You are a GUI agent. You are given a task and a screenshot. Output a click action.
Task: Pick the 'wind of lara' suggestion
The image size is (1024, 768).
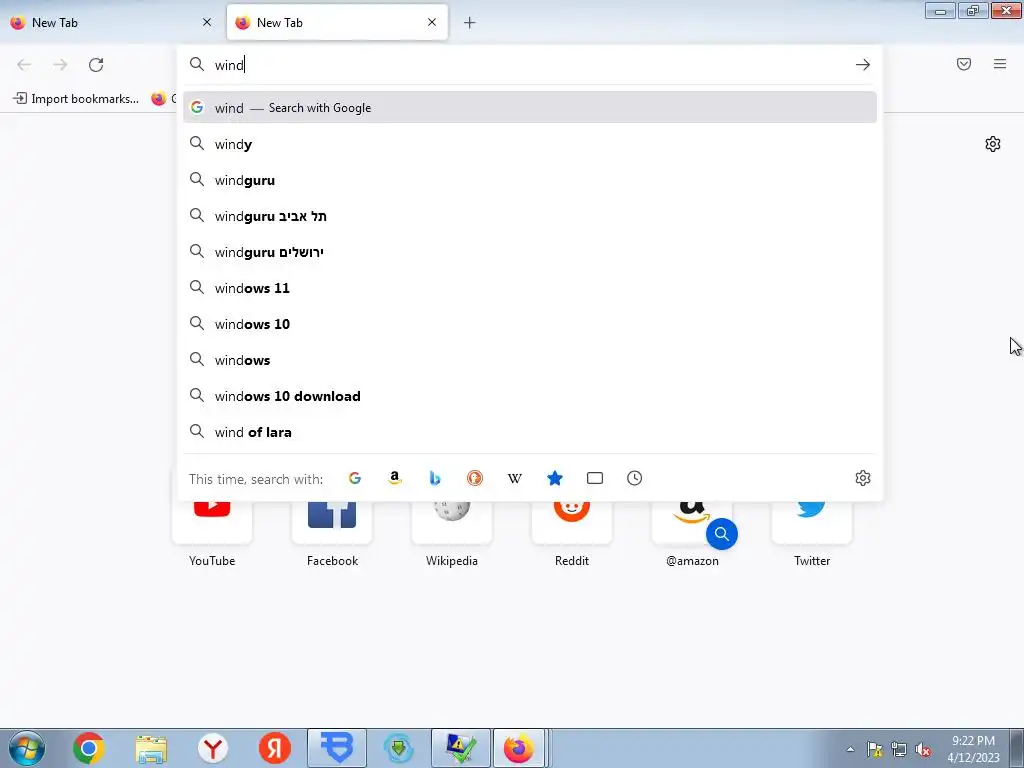coord(530,432)
